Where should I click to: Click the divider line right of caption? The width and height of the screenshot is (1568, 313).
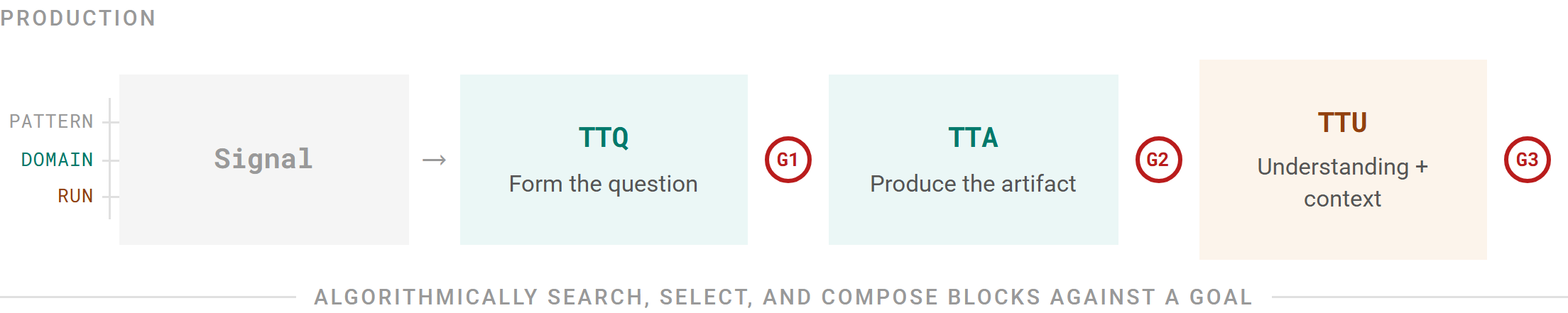(x=1419, y=297)
